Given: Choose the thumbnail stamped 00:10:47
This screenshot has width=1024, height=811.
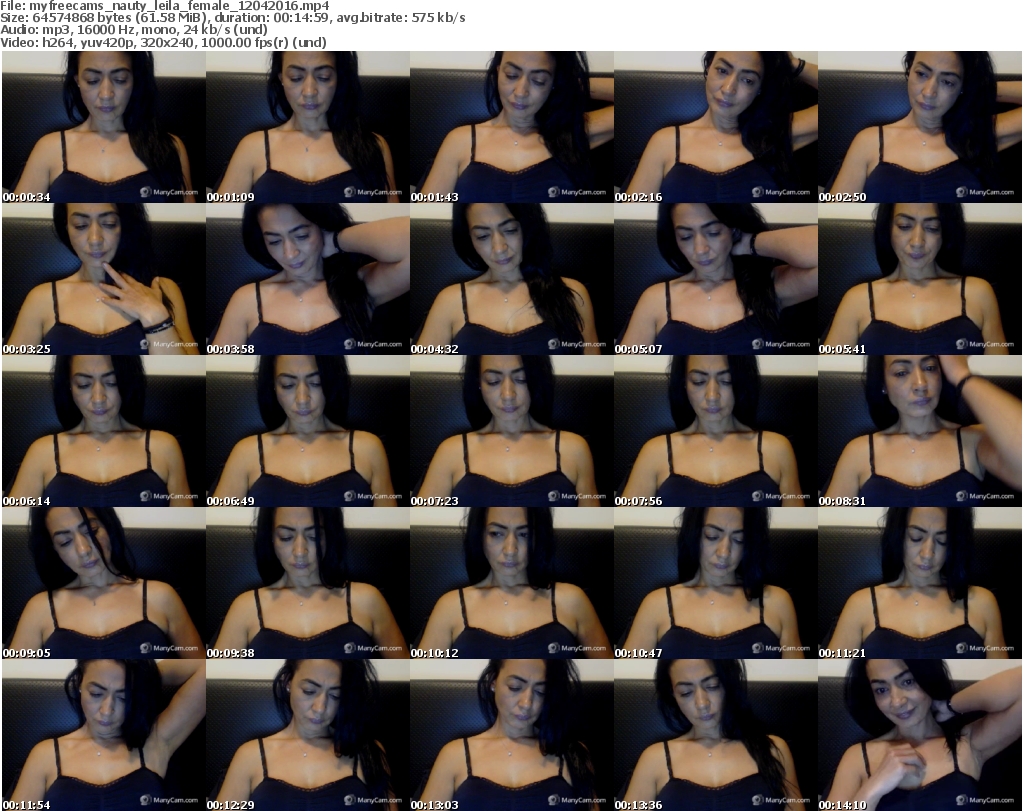Looking at the screenshot, I should [716, 583].
